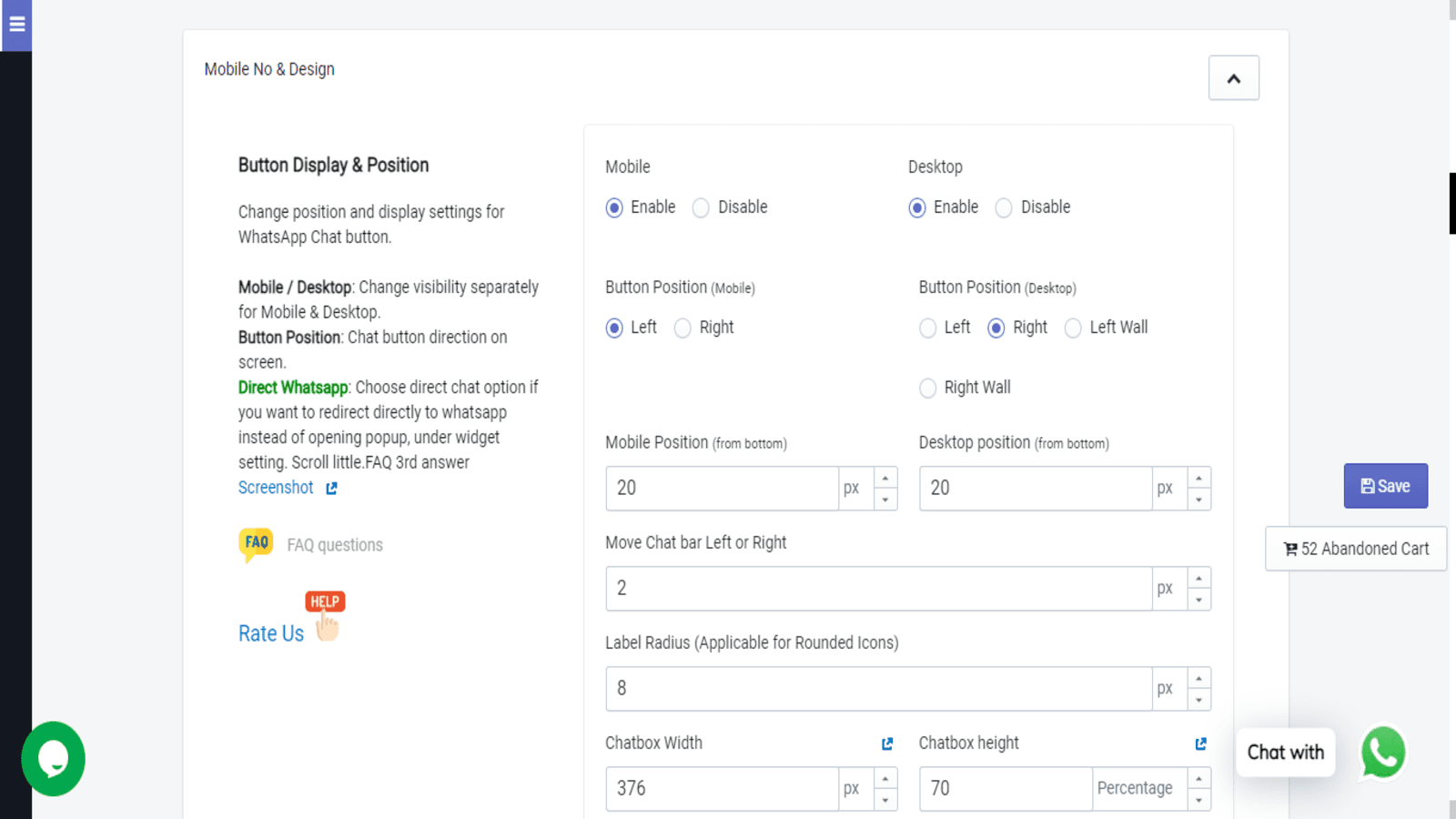This screenshot has height=819, width=1456.
Task: Click the Chatbox Width expand icon
Action: point(885,743)
